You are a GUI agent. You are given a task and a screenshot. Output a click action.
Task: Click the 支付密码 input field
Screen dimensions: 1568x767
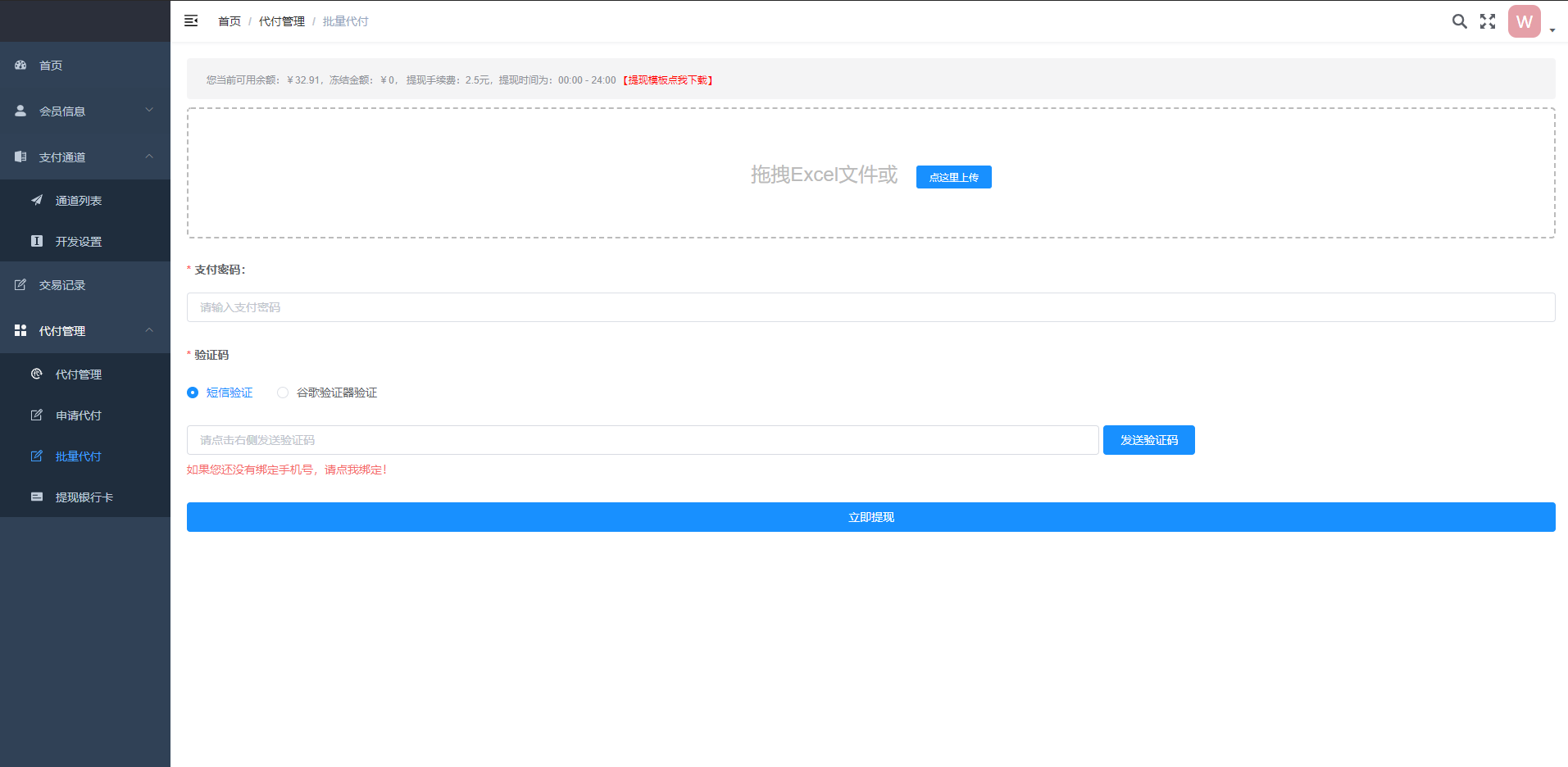pyautogui.click(x=870, y=307)
